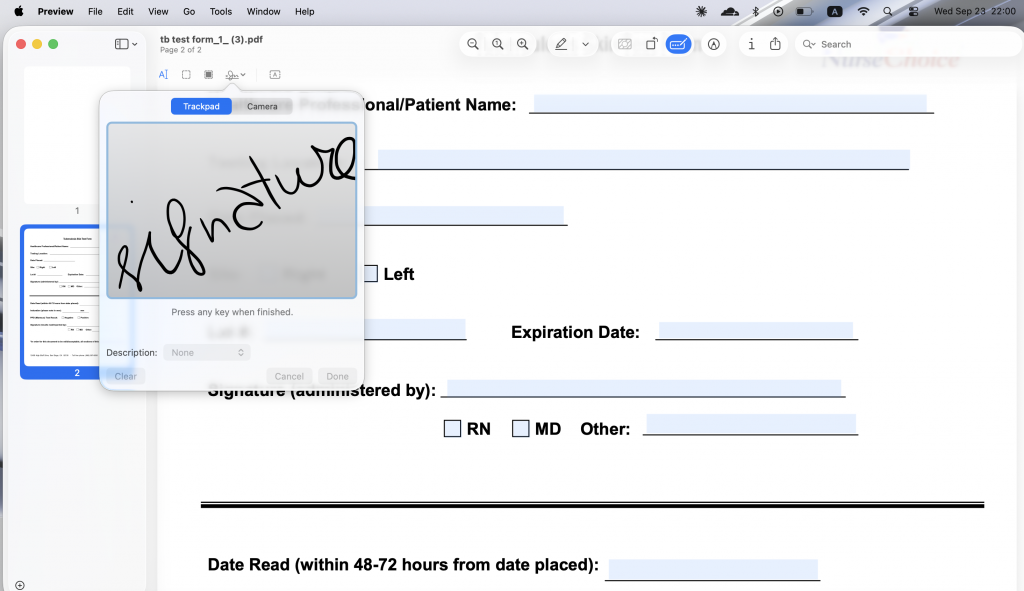
Task: Select the Highlight pen tool
Action: coord(561,44)
